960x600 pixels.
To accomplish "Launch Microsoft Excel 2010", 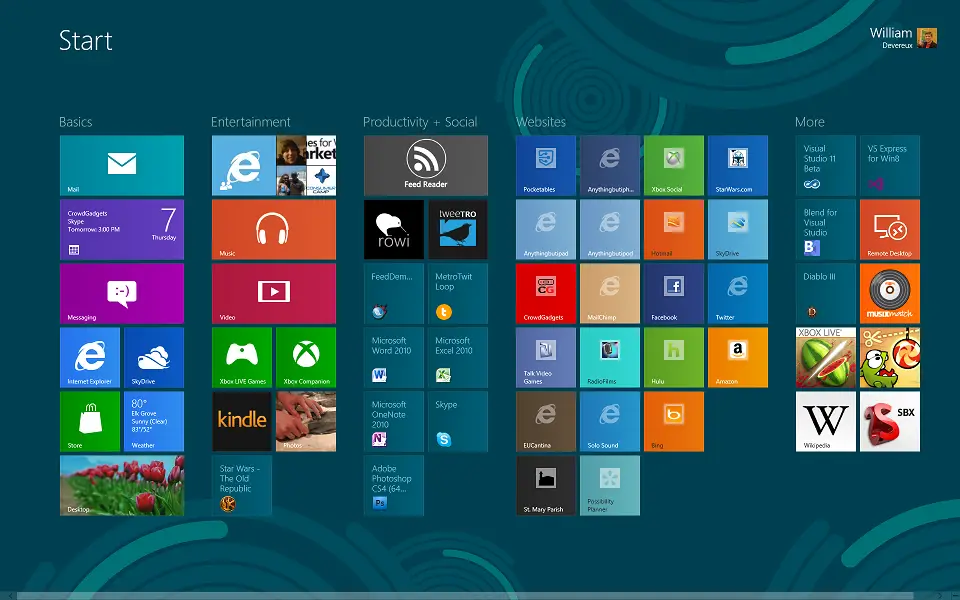I will [458, 358].
